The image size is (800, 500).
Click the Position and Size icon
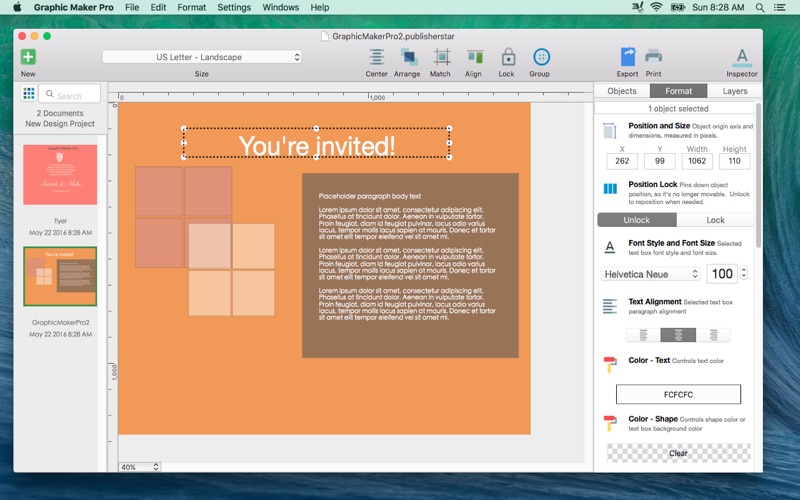(610, 131)
